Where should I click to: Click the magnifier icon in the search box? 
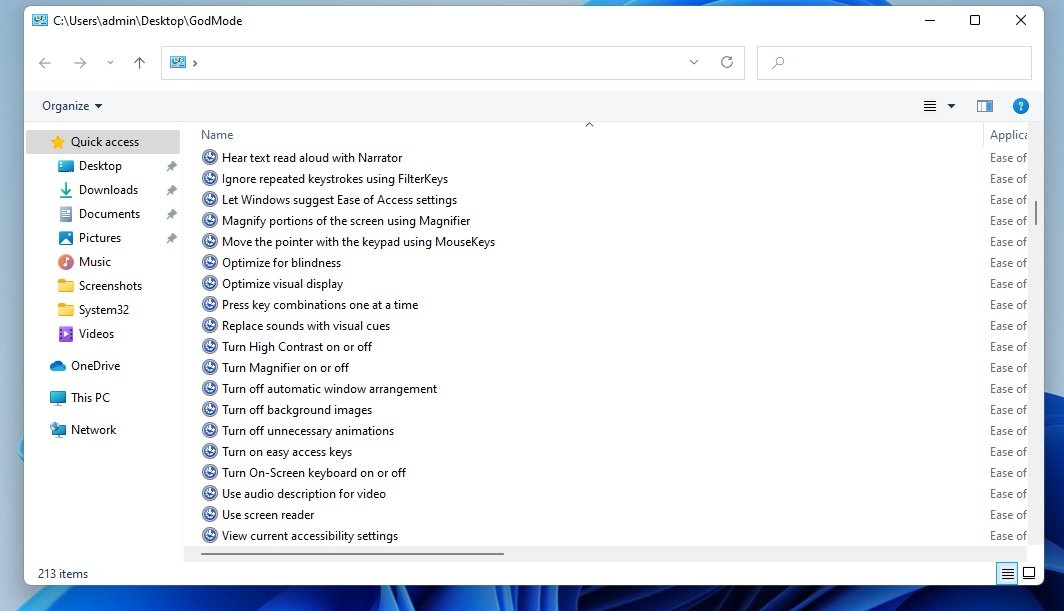point(778,62)
